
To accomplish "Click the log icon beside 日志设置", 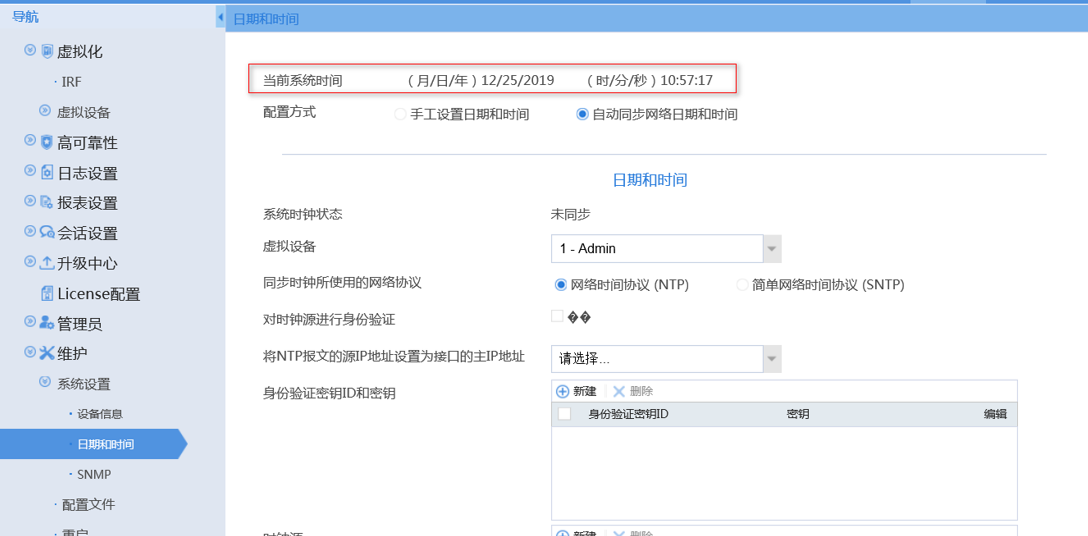I will [x=46, y=172].
